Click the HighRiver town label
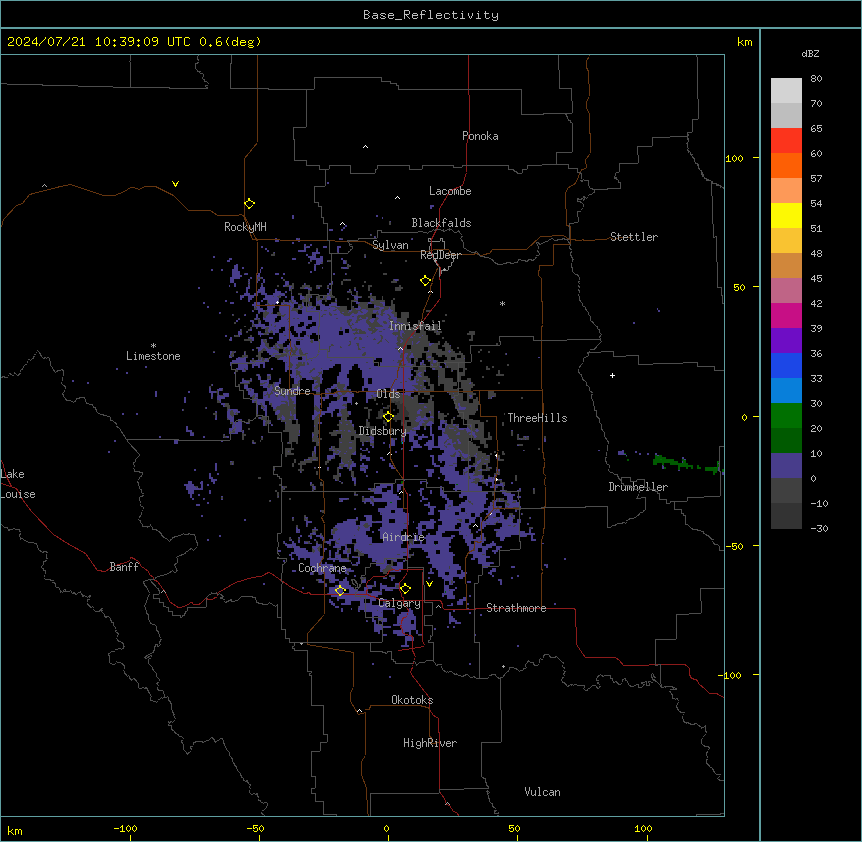 coord(430,743)
